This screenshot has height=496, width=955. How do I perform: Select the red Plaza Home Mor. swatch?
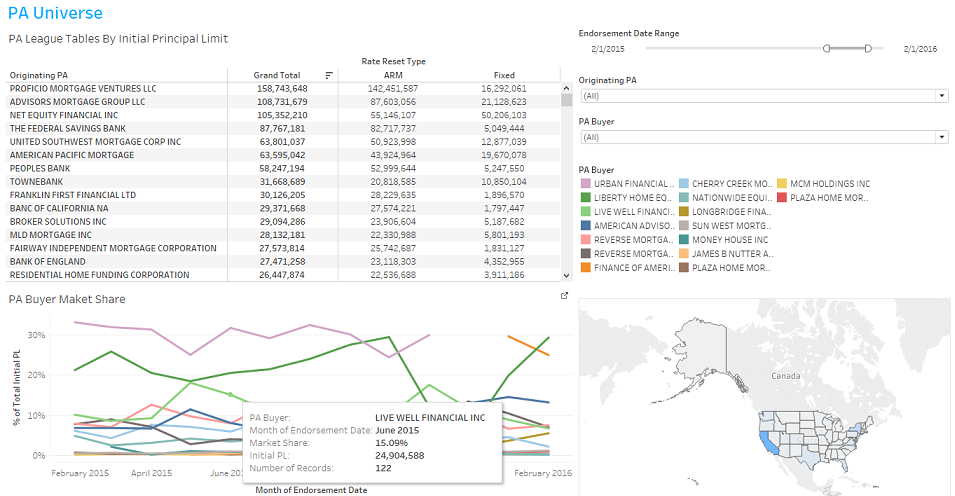pos(782,197)
